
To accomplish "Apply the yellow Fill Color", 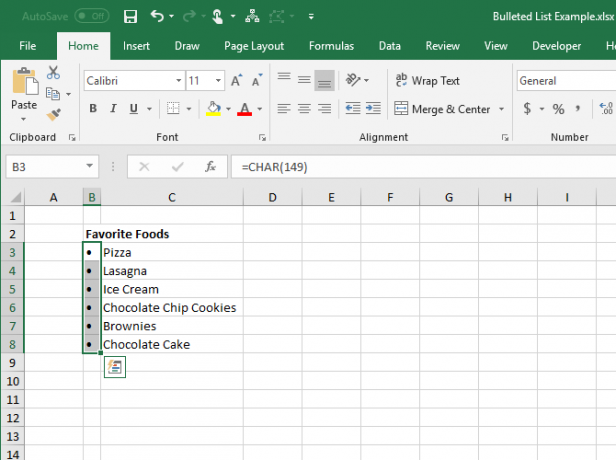I will pos(214,108).
